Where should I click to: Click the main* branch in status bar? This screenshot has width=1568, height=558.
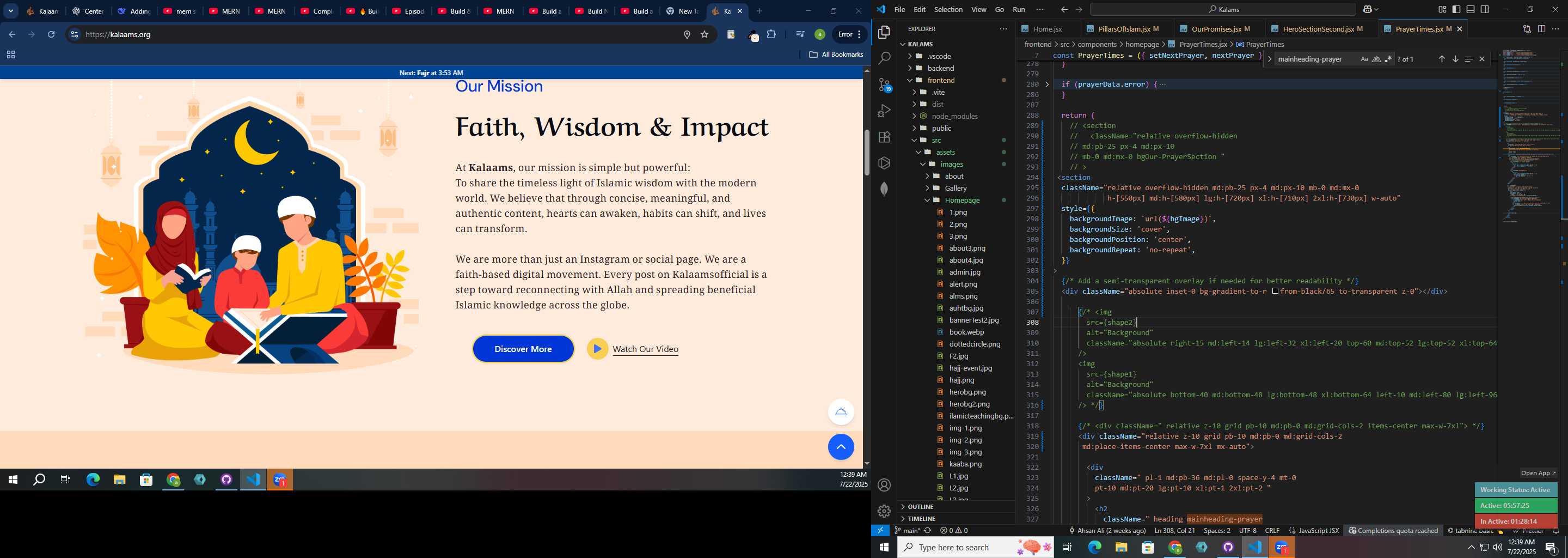(906, 531)
